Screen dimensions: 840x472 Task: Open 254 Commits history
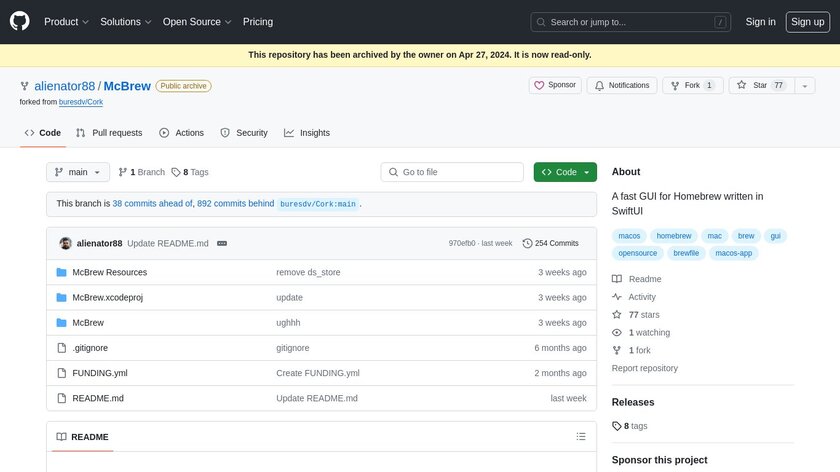551,243
